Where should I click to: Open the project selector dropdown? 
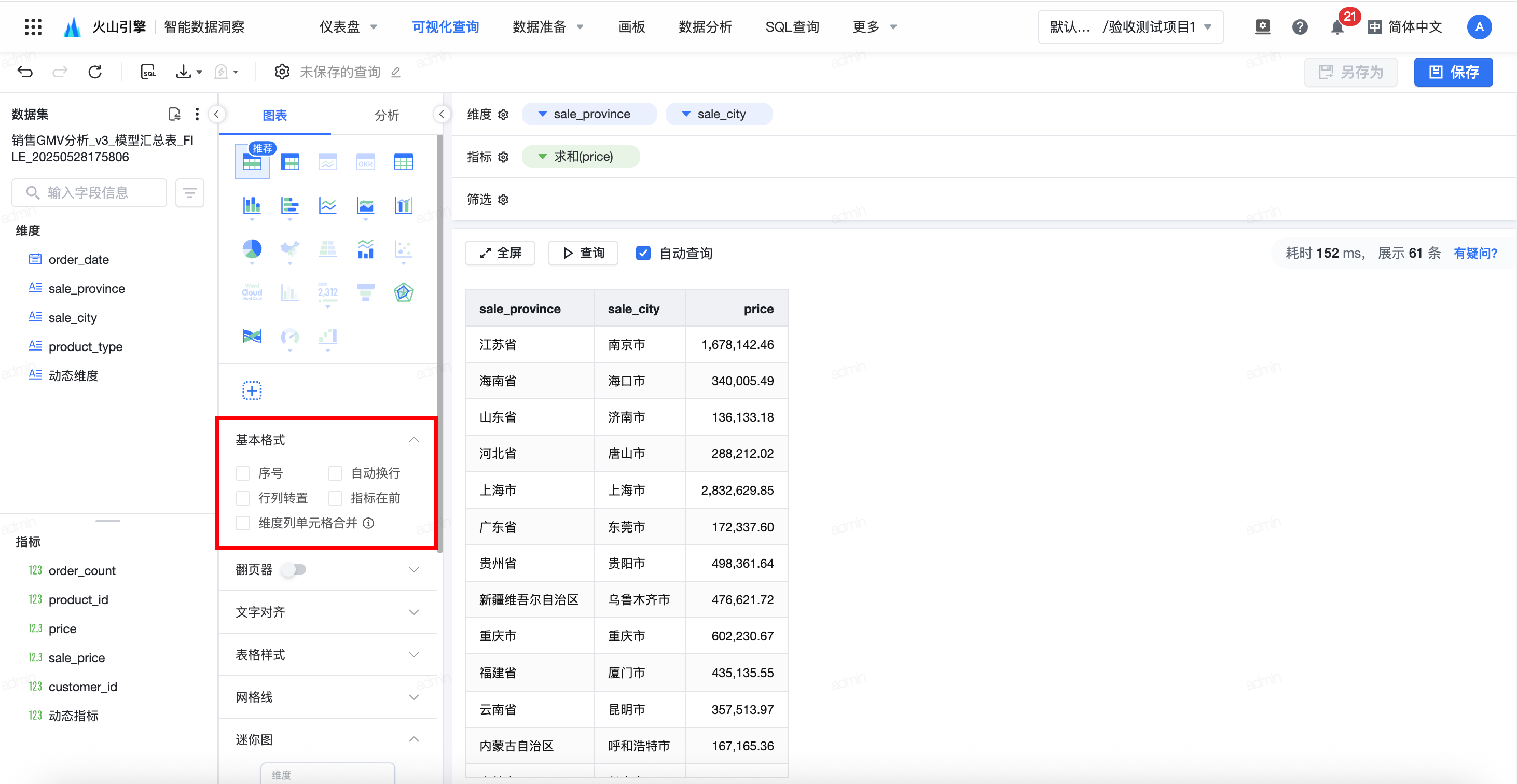click(1130, 27)
